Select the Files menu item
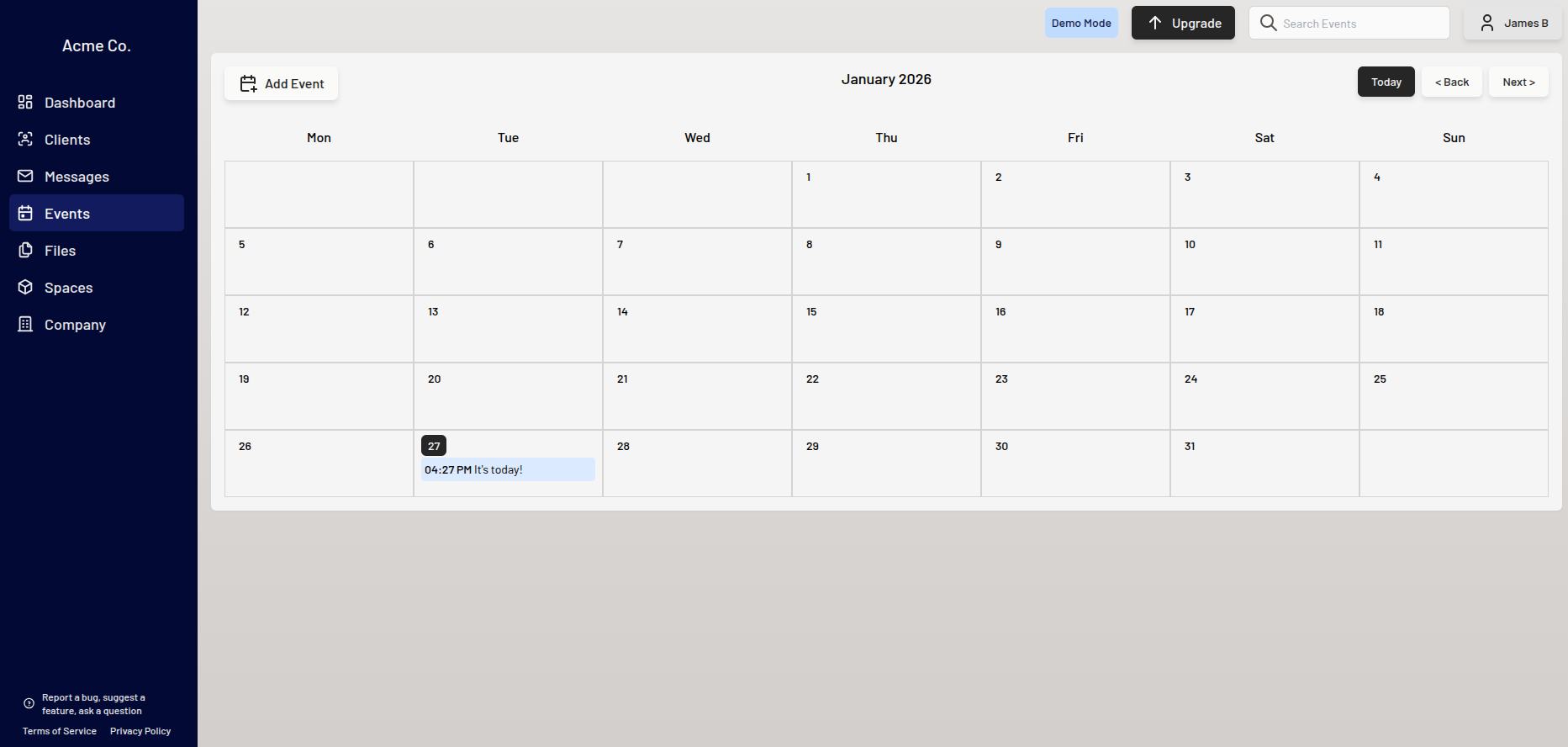Image resolution: width=1568 pixels, height=747 pixels. [97, 250]
